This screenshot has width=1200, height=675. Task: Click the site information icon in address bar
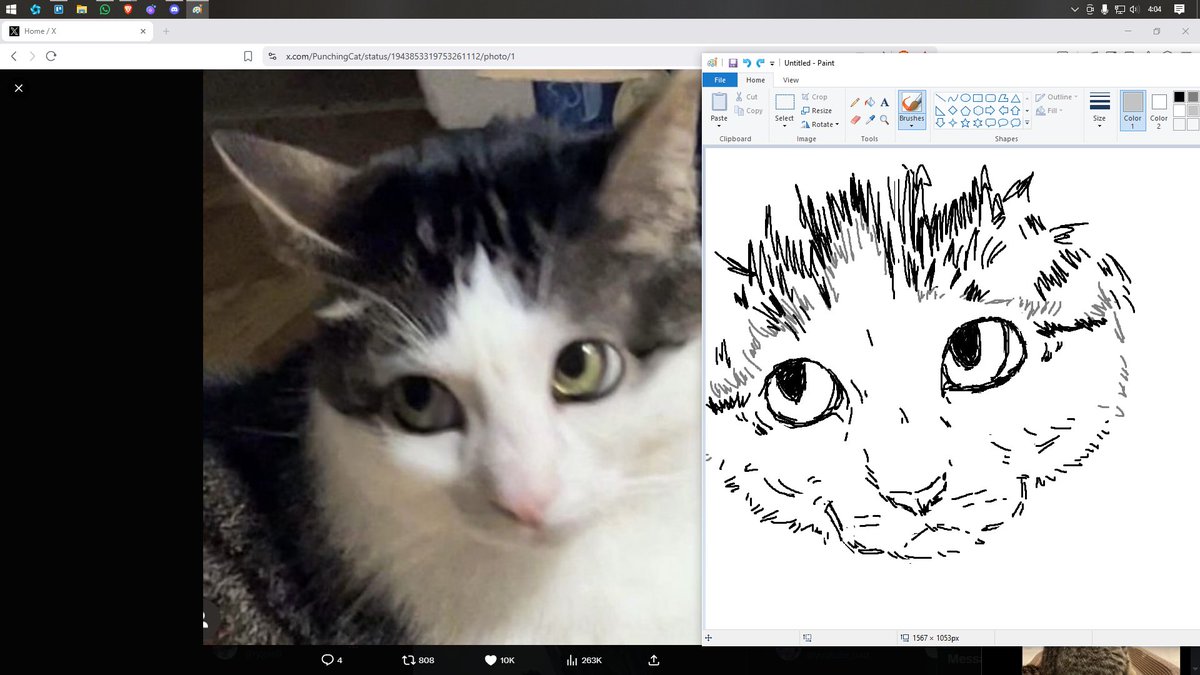[271, 56]
